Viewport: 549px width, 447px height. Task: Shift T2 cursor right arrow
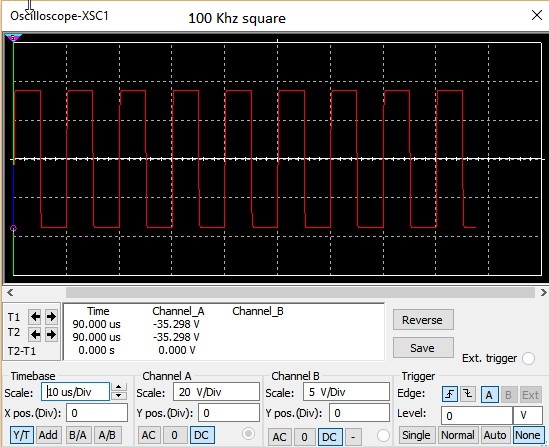(x=51, y=335)
